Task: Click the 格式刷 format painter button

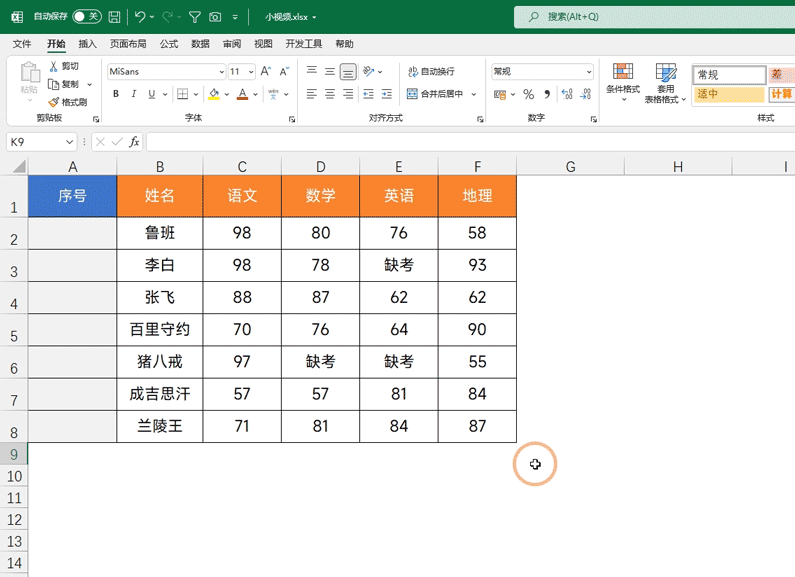Action: [x=68, y=102]
